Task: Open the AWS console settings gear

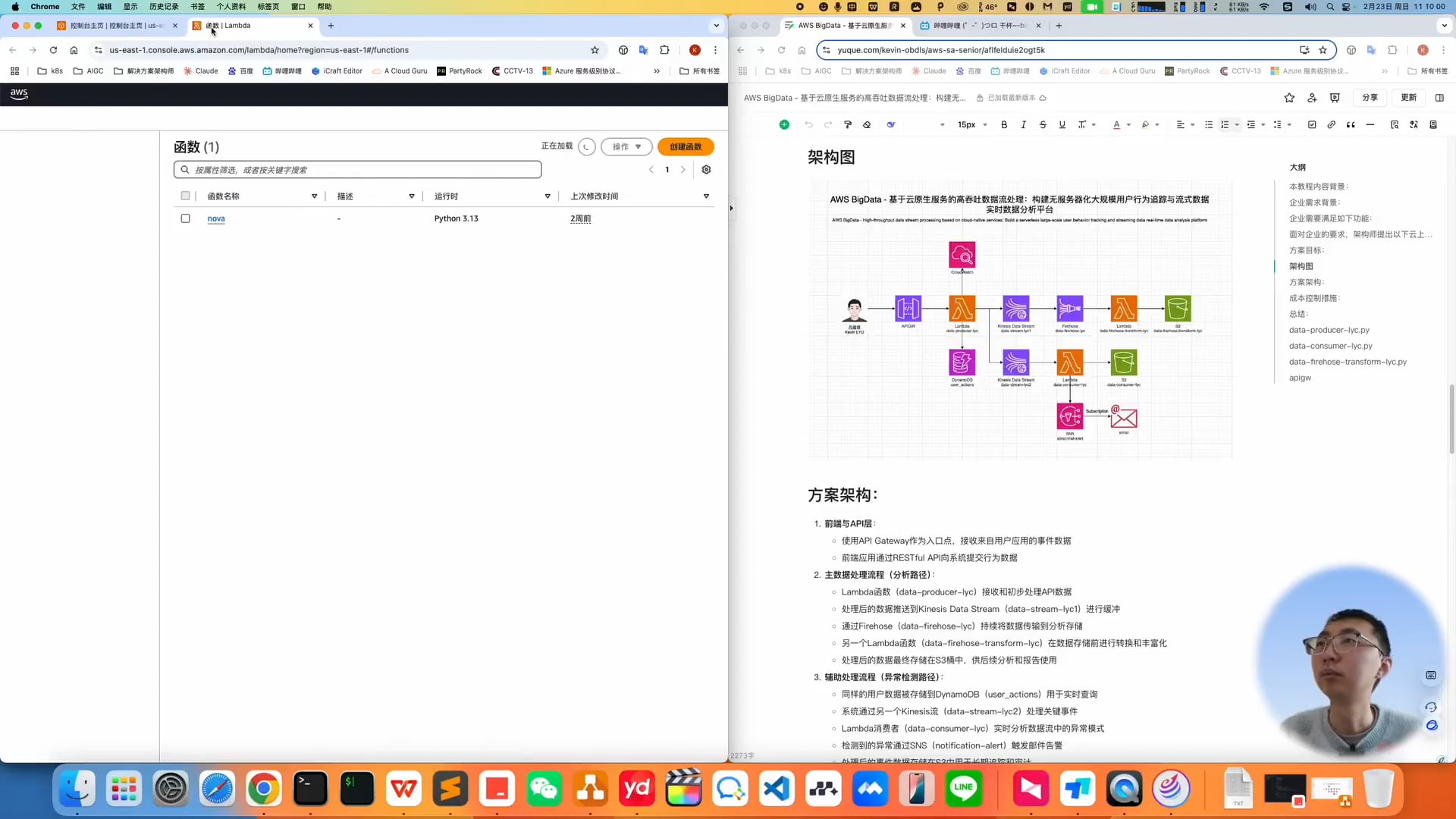Action: [706, 170]
